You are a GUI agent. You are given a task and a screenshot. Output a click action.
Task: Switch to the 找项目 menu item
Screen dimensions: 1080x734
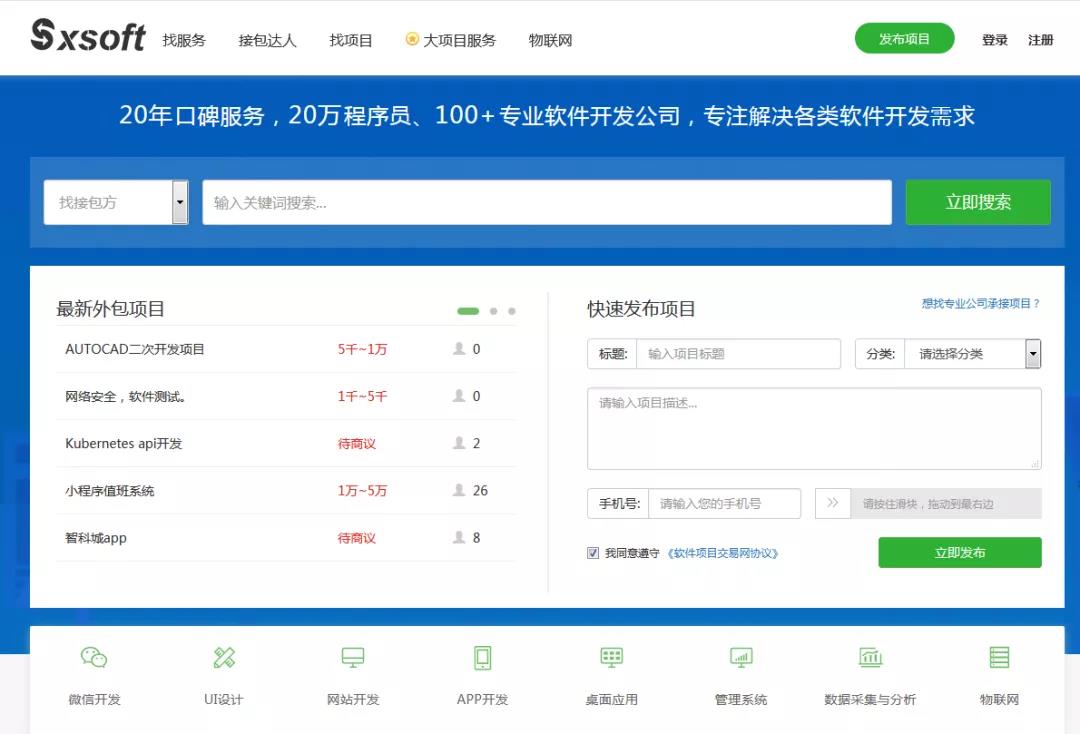pyautogui.click(x=350, y=39)
